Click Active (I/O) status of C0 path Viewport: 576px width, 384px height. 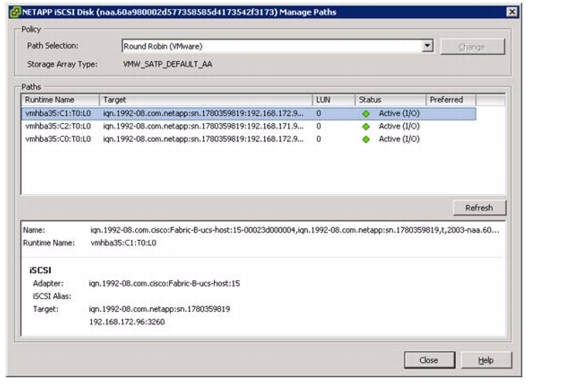click(399, 139)
